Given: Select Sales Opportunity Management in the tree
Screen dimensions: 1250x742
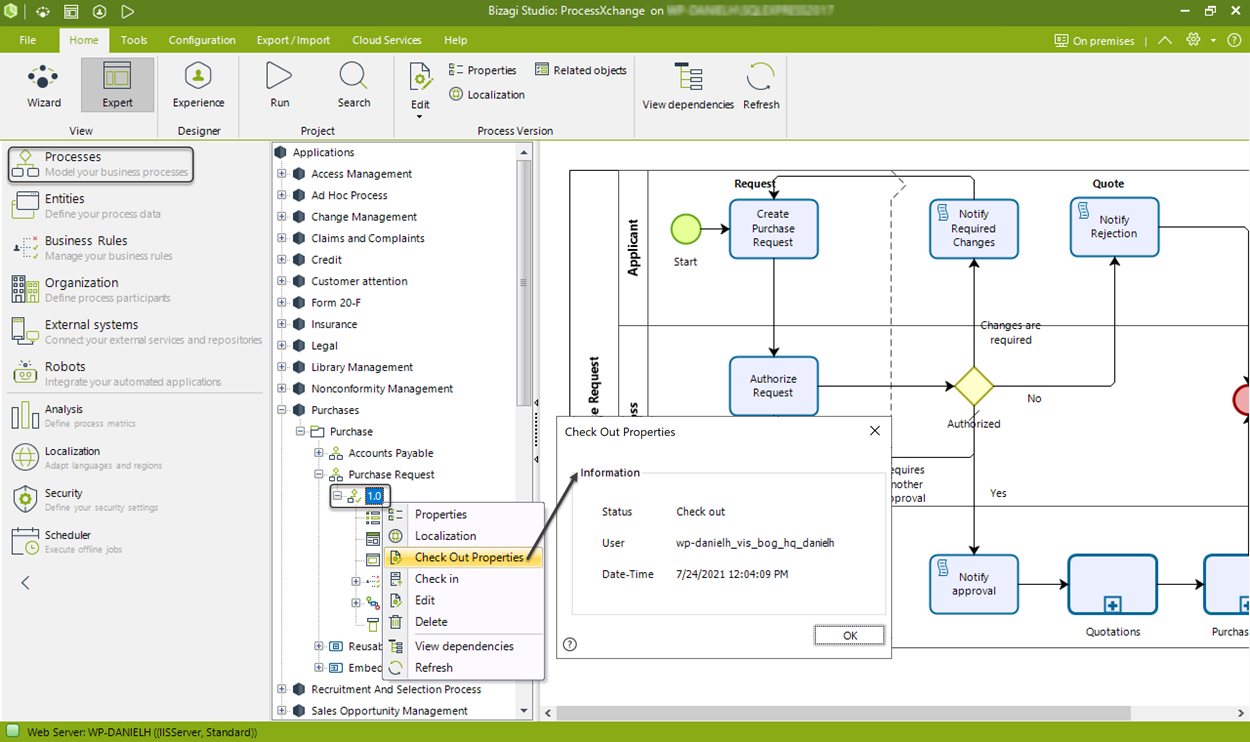Looking at the screenshot, I should (x=389, y=711).
